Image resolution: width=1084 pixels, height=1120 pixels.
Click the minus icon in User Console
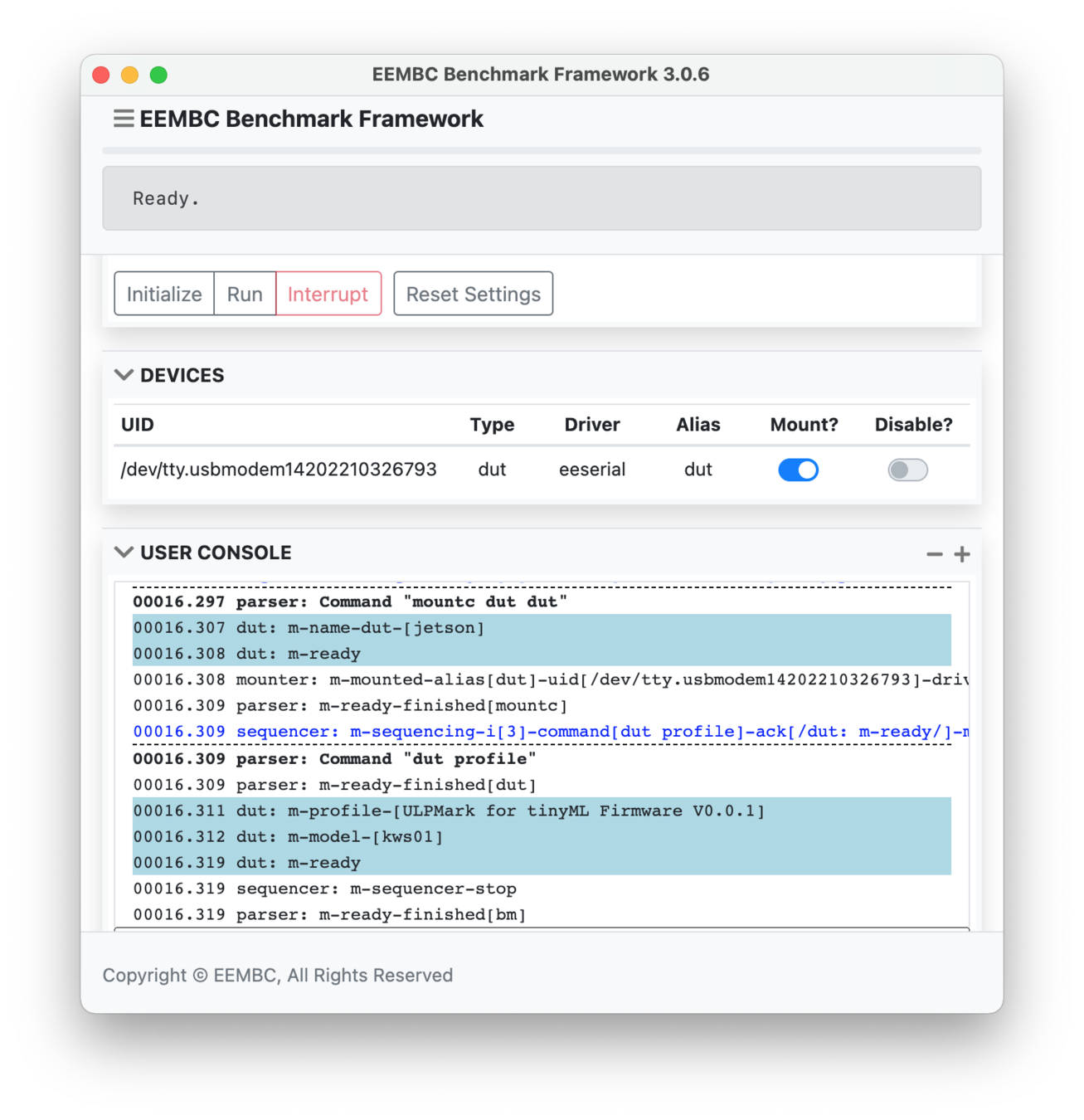(935, 554)
